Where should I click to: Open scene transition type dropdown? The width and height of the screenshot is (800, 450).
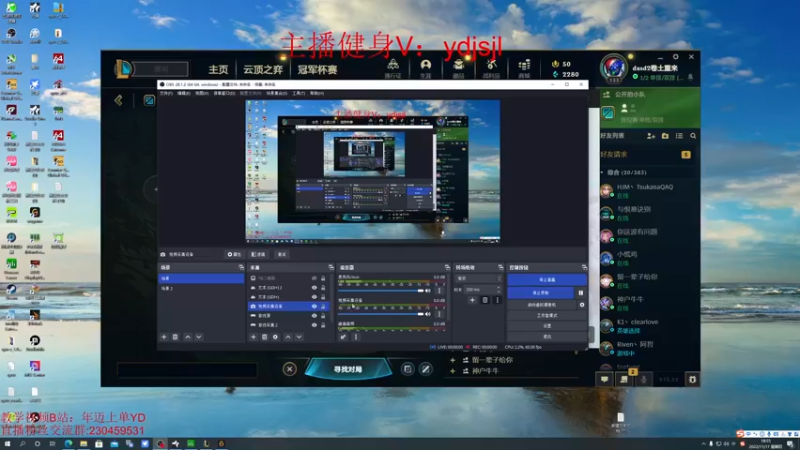coord(479,279)
